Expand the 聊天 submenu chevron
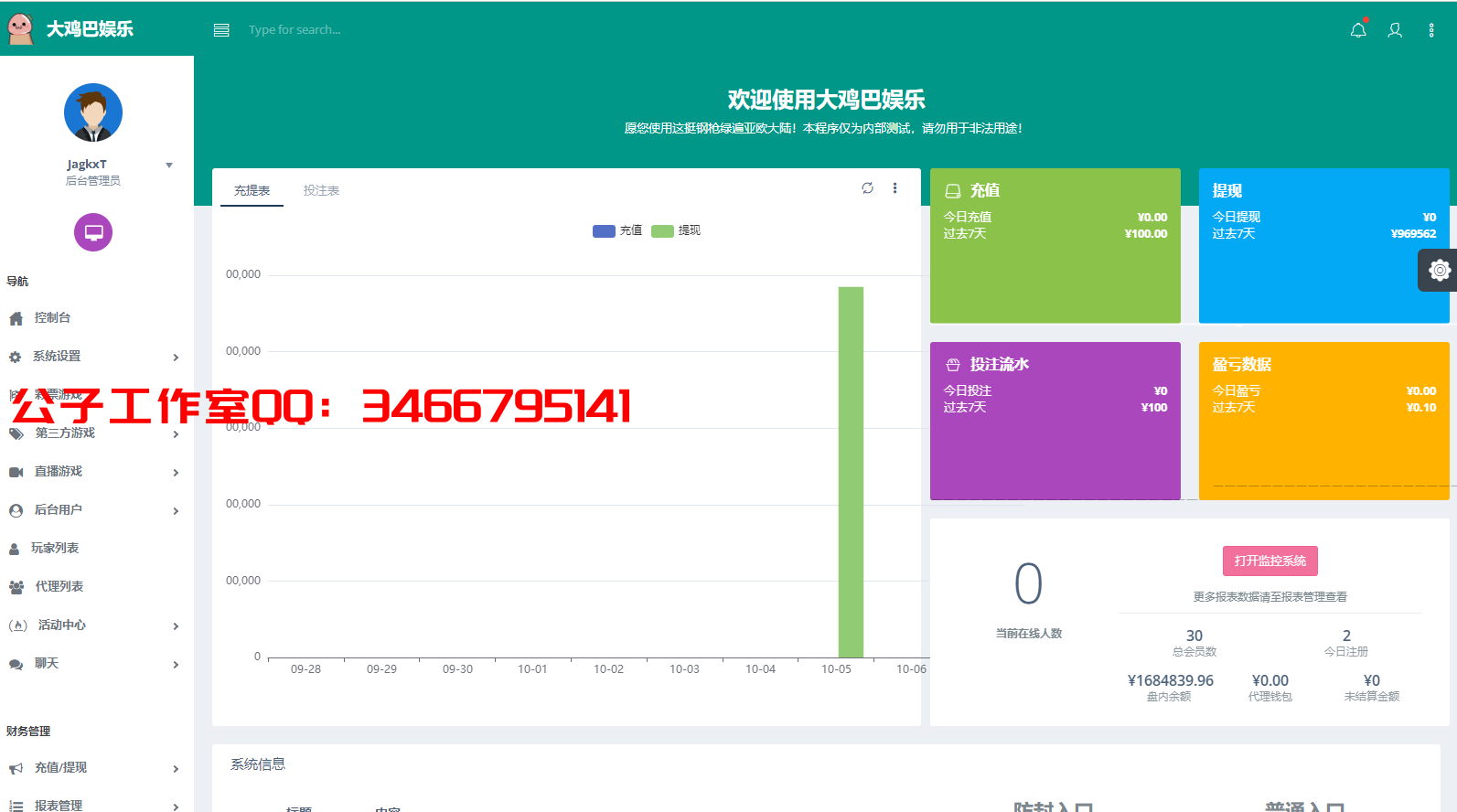This screenshot has height=812, width=1457. click(x=176, y=665)
